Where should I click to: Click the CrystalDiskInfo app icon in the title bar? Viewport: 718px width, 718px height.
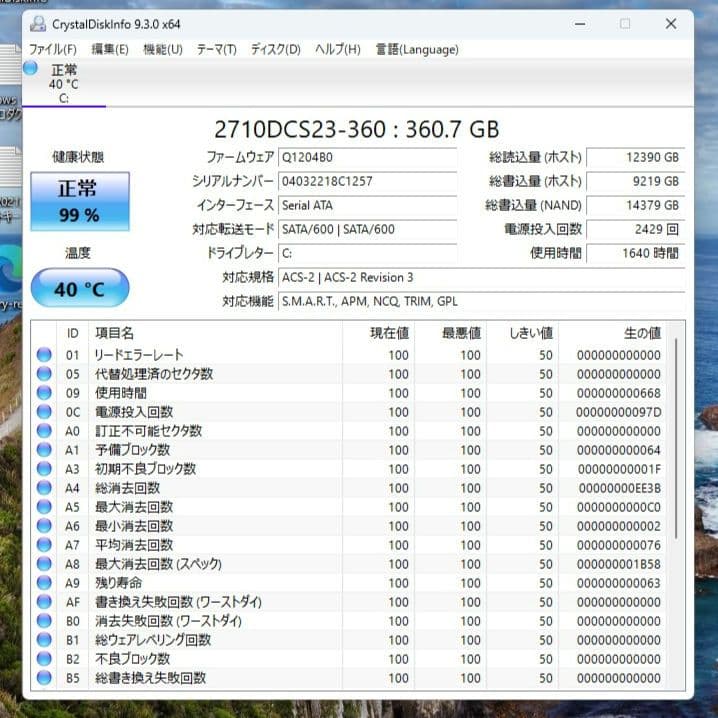38,24
